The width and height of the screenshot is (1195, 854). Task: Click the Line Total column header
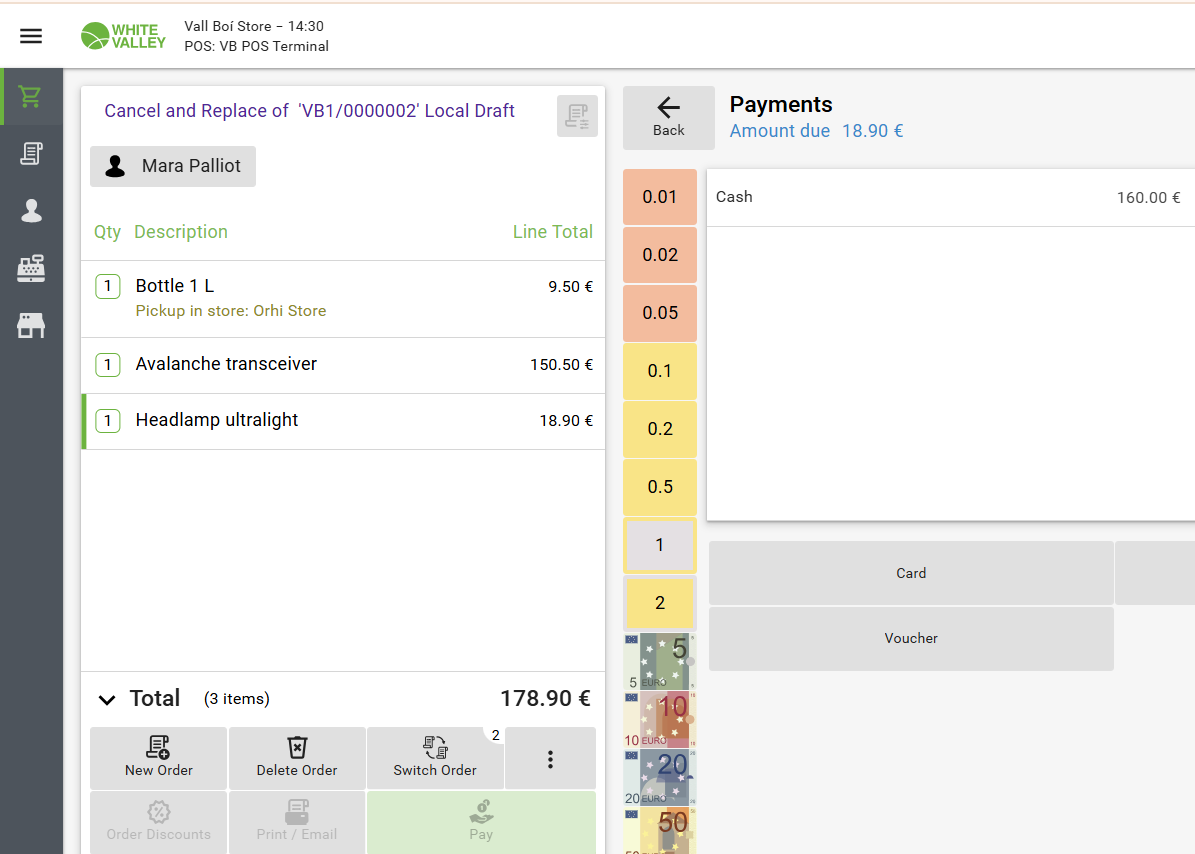tap(553, 232)
